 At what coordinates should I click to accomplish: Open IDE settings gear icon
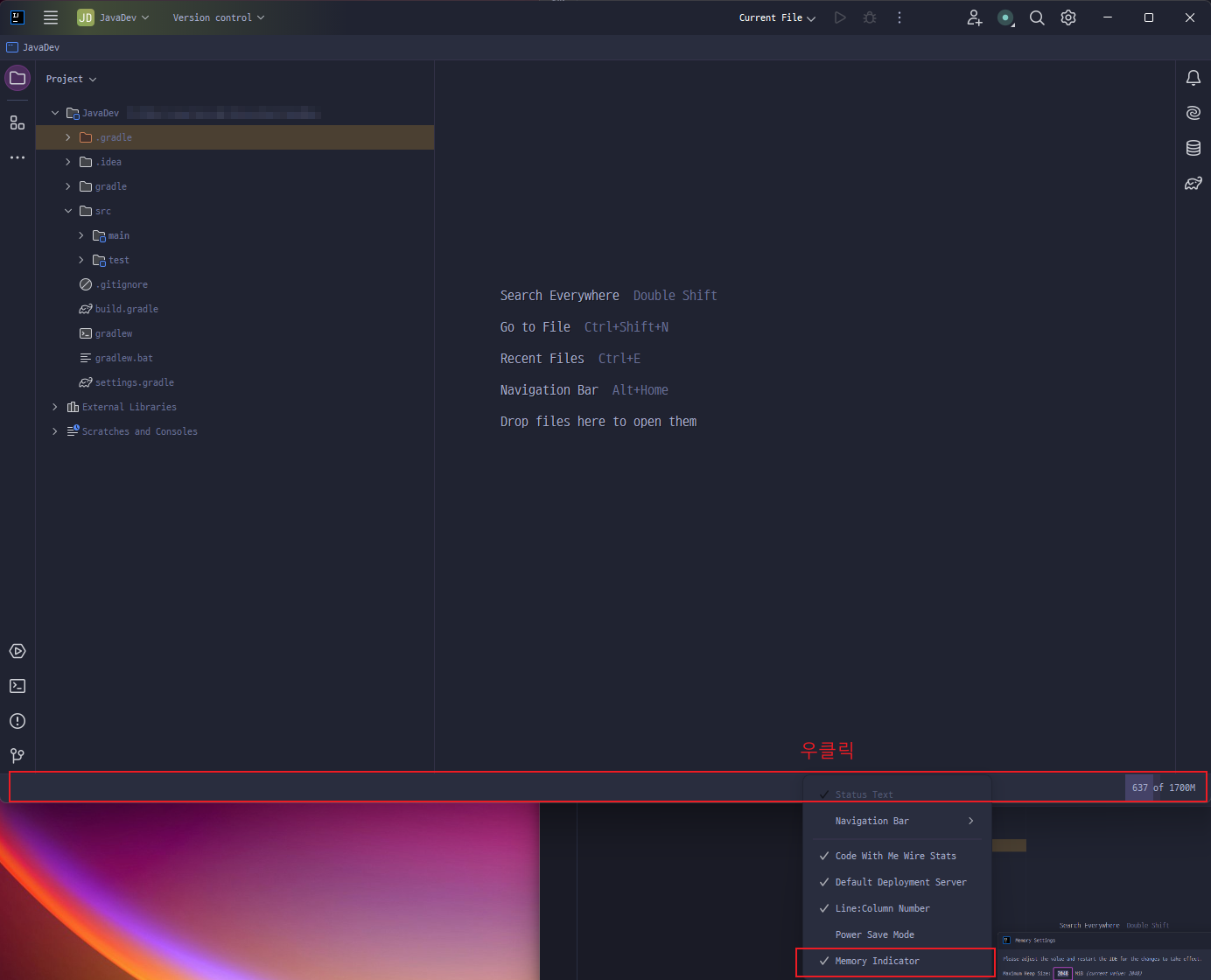click(x=1068, y=17)
